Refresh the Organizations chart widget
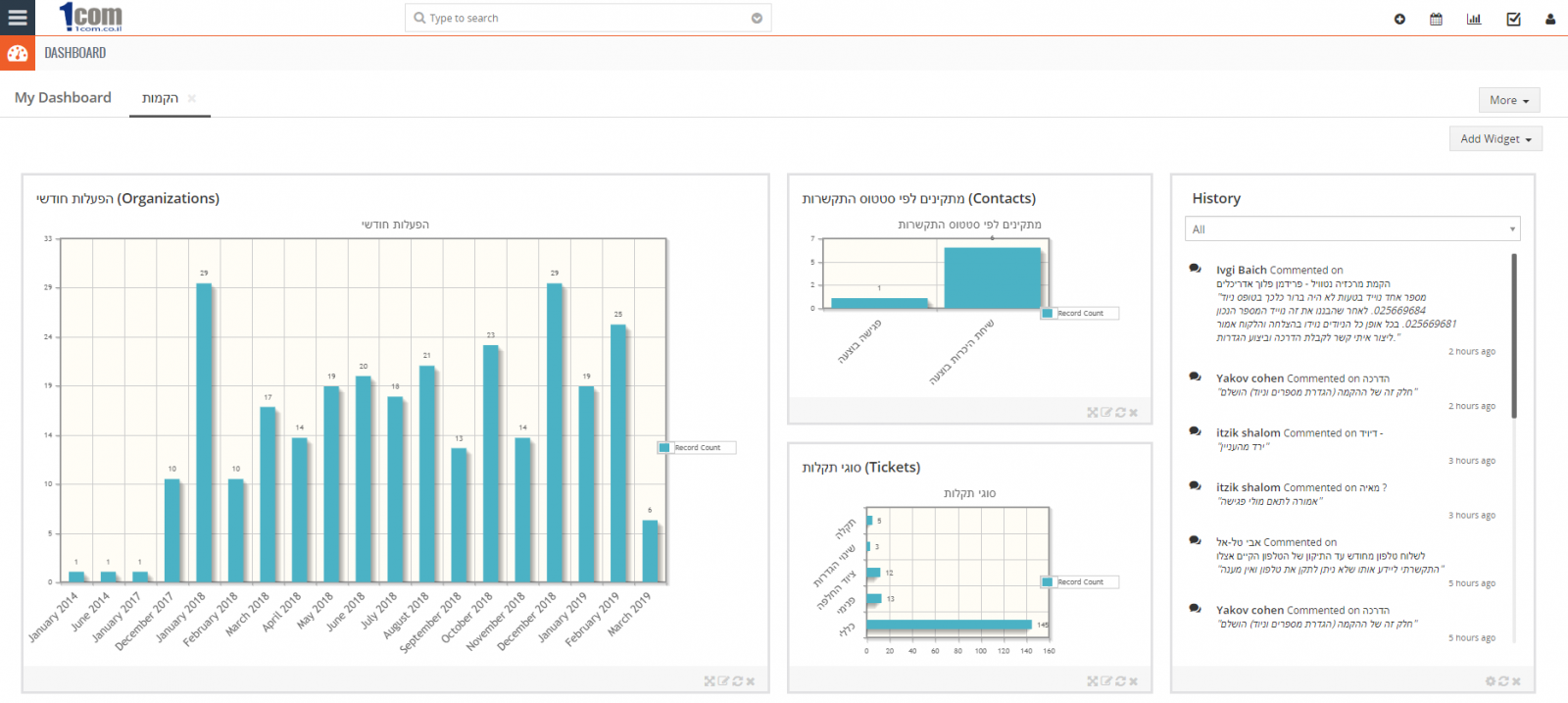 click(737, 681)
